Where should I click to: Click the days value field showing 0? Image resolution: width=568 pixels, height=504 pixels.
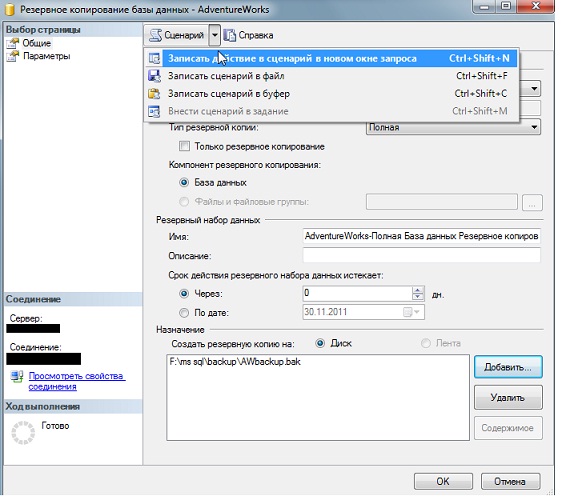pyautogui.click(x=357, y=293)
